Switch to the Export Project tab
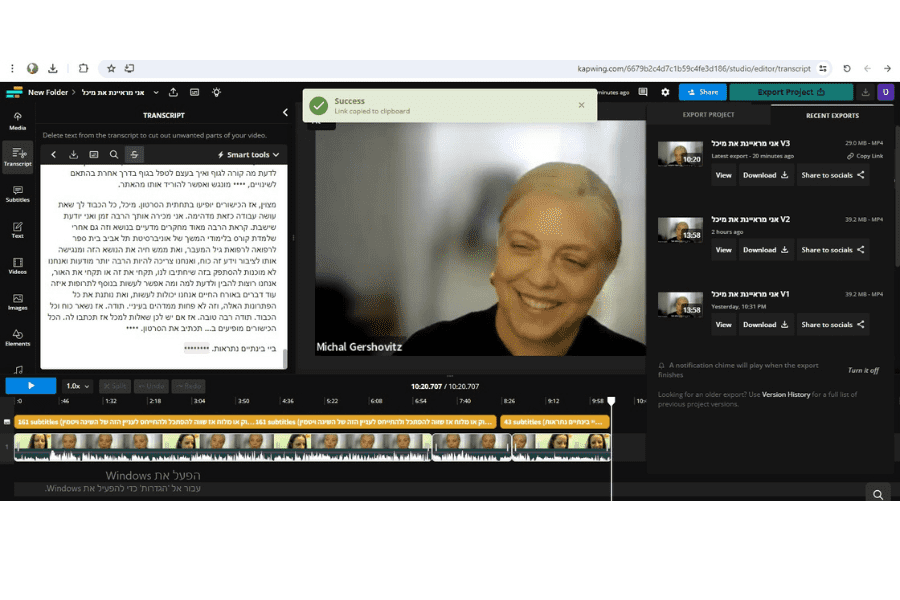This screenshot has height=600, width=900. [708, 115]
